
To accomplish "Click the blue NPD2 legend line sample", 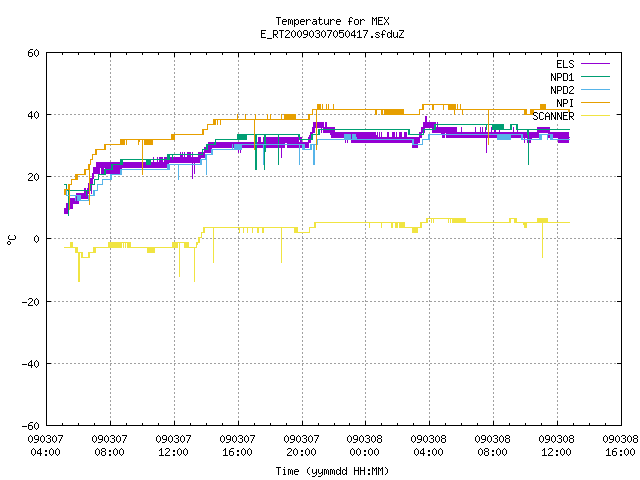I will [595, 90].
